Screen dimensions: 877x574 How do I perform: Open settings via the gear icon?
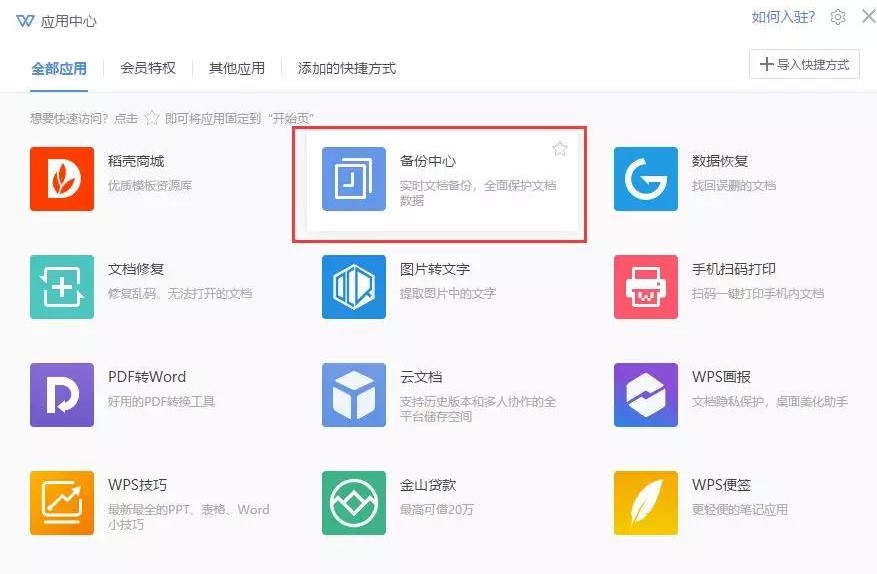tap(838, 17)
